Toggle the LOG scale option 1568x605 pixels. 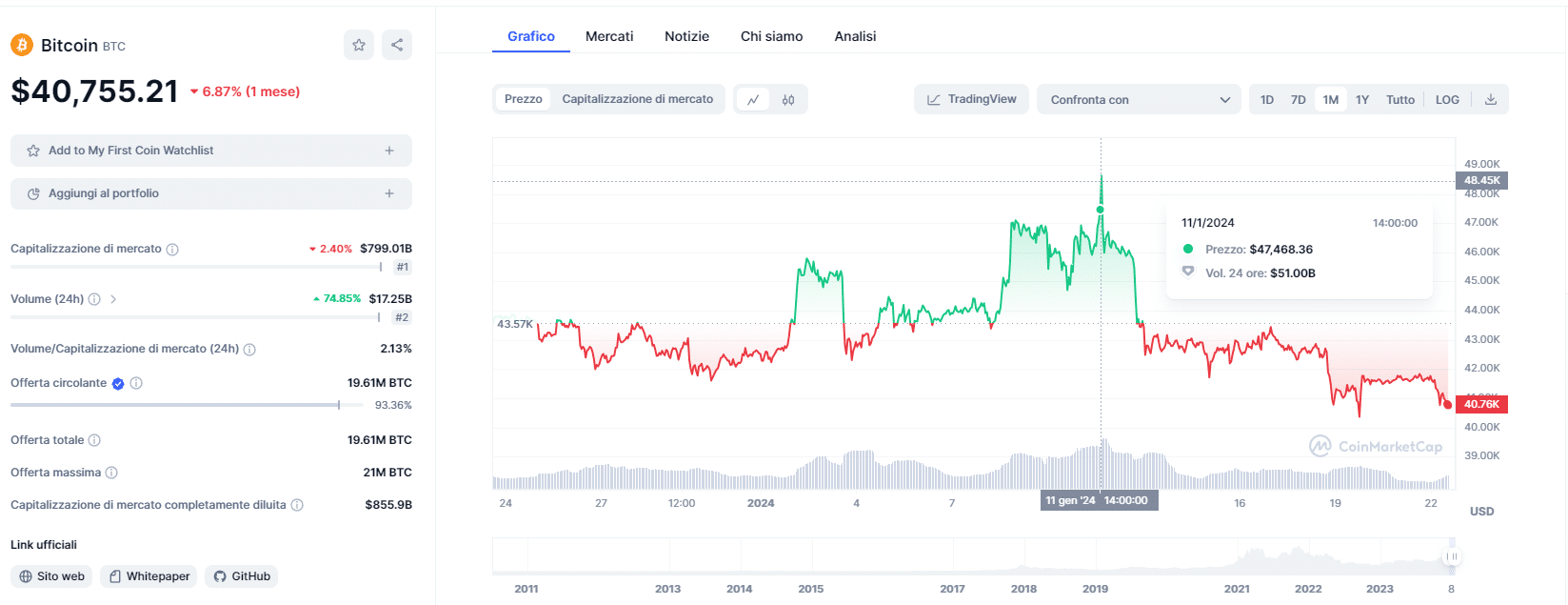coord(1447,99)
